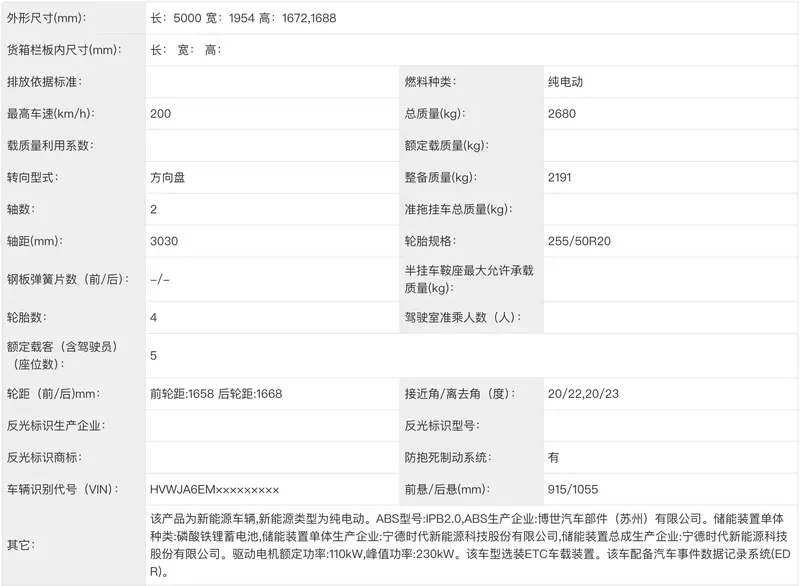Select the overhang value 915/1055
This screenshot has width=800, height=586.
pyautogui.click(x=573, y=489)
